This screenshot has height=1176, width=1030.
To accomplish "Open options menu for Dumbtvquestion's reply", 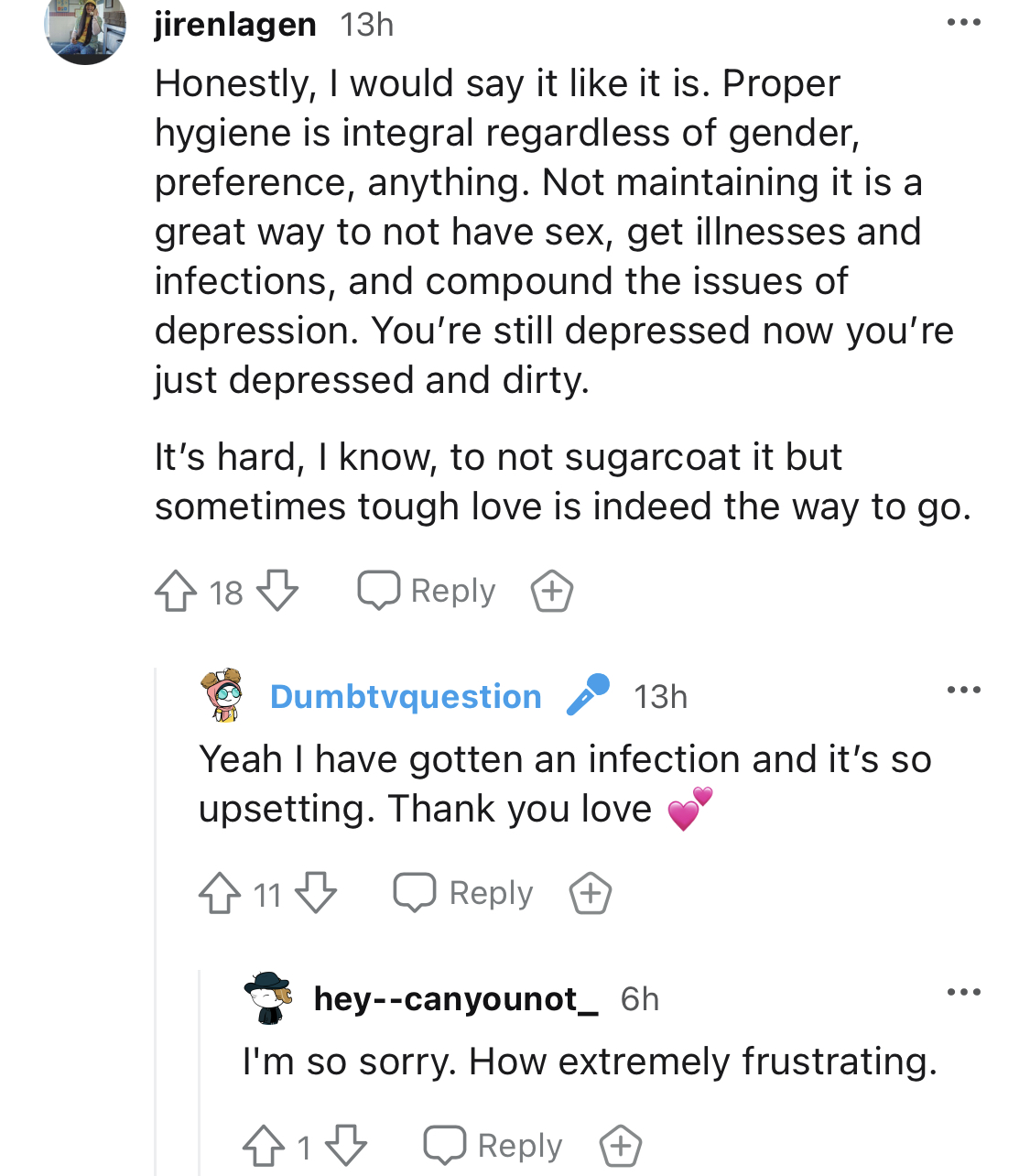I will [963, 690].
